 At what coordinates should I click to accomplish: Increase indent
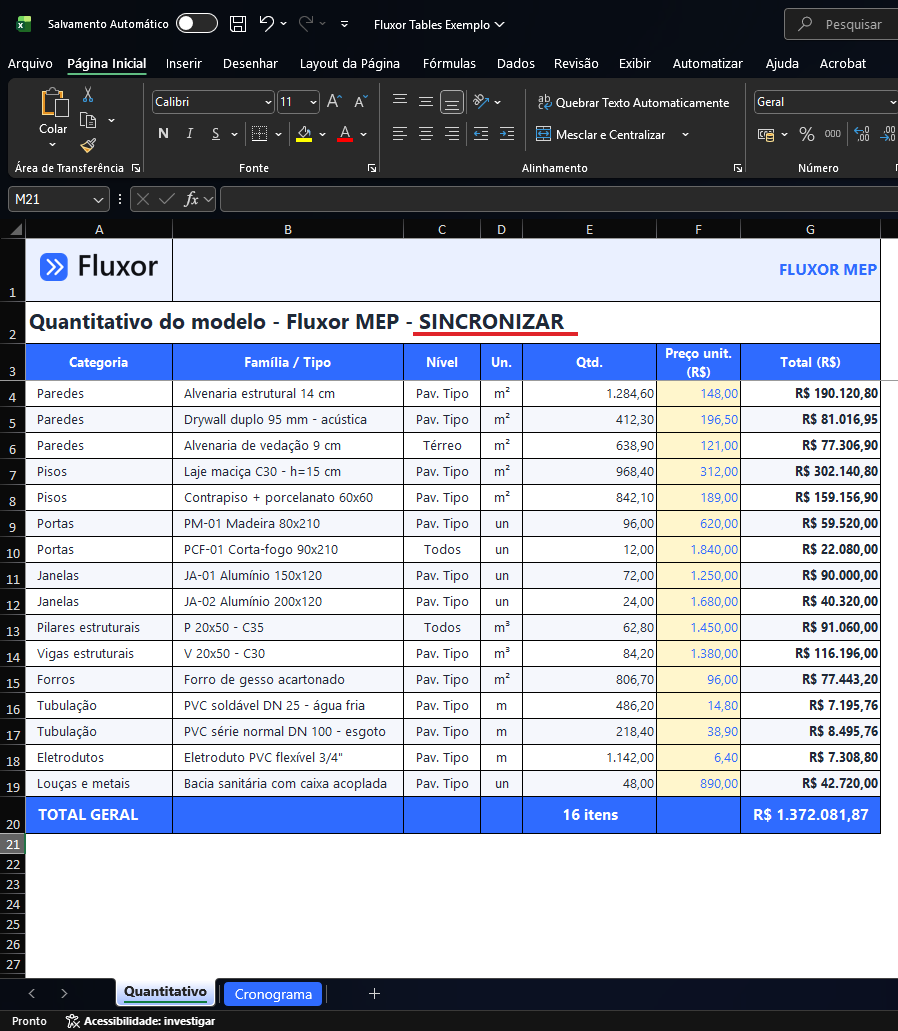(507, 134)
